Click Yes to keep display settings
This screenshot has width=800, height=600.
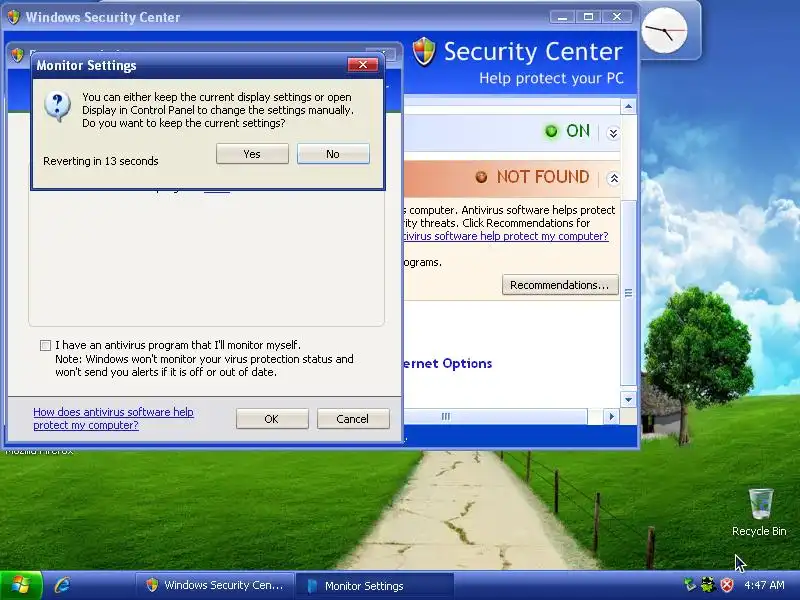tap(252, 154)
